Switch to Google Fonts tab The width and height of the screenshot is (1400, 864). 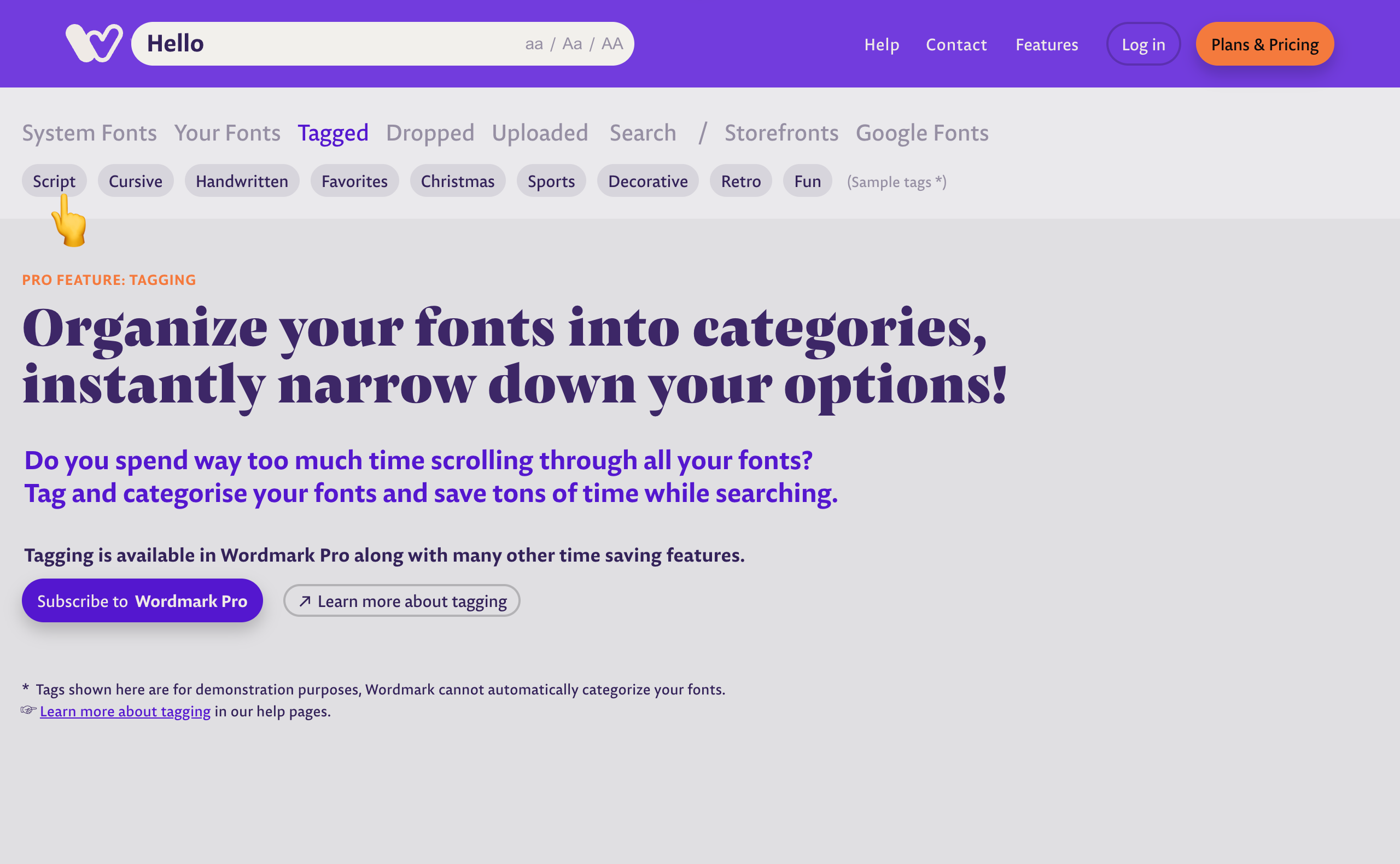(921, 133)
